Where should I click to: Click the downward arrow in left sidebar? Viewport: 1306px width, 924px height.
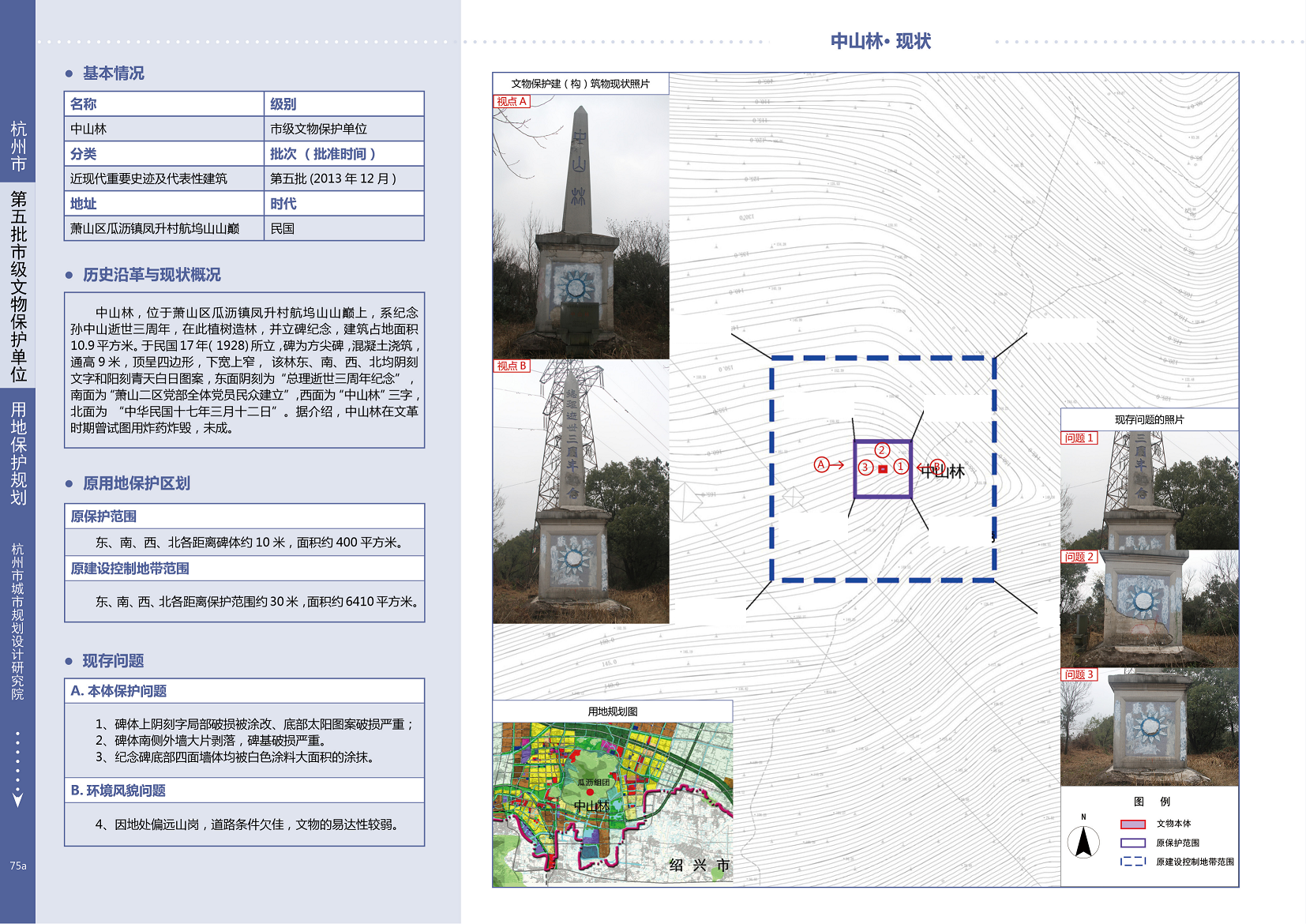17,799
